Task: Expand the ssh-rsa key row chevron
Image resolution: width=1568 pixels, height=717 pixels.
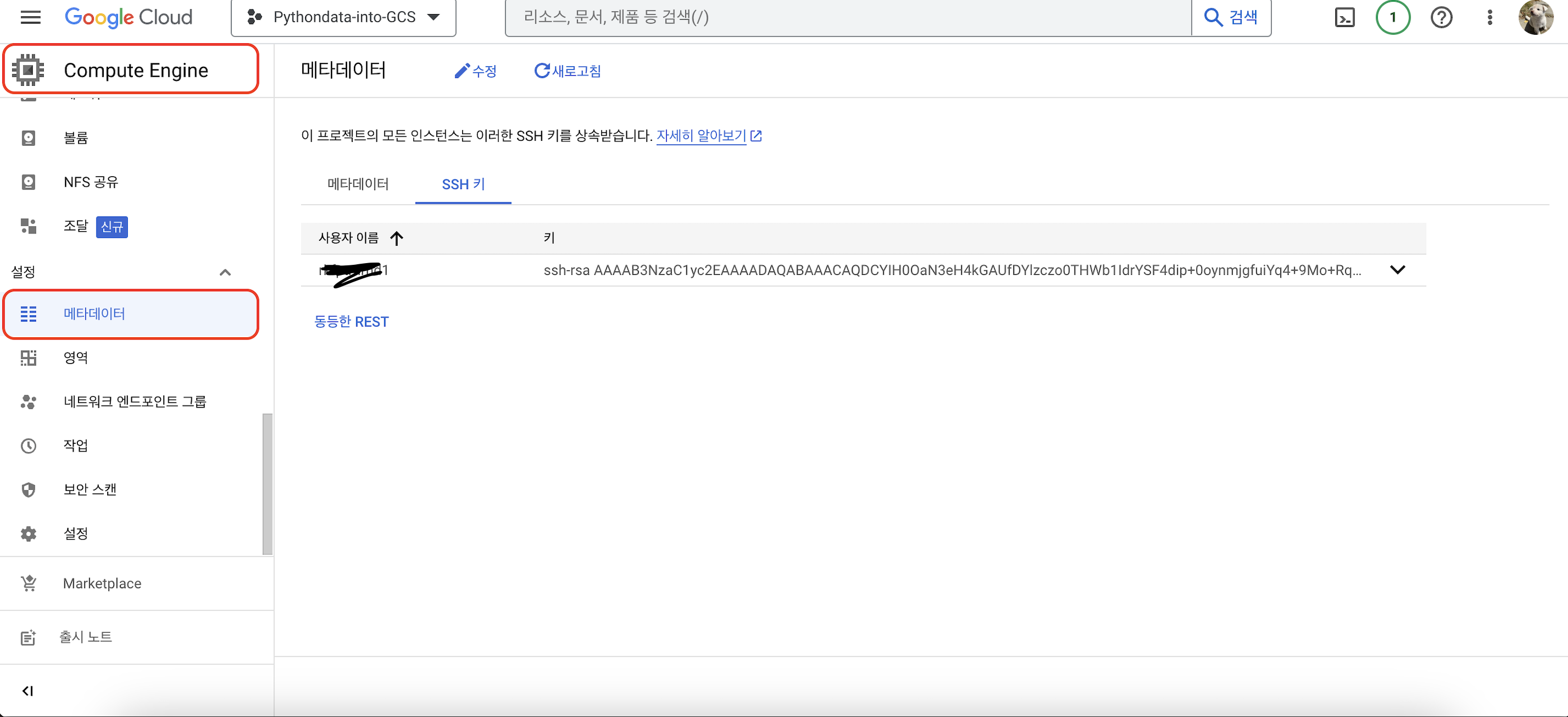Action: pyautogui.click(x=1397, y=270)
